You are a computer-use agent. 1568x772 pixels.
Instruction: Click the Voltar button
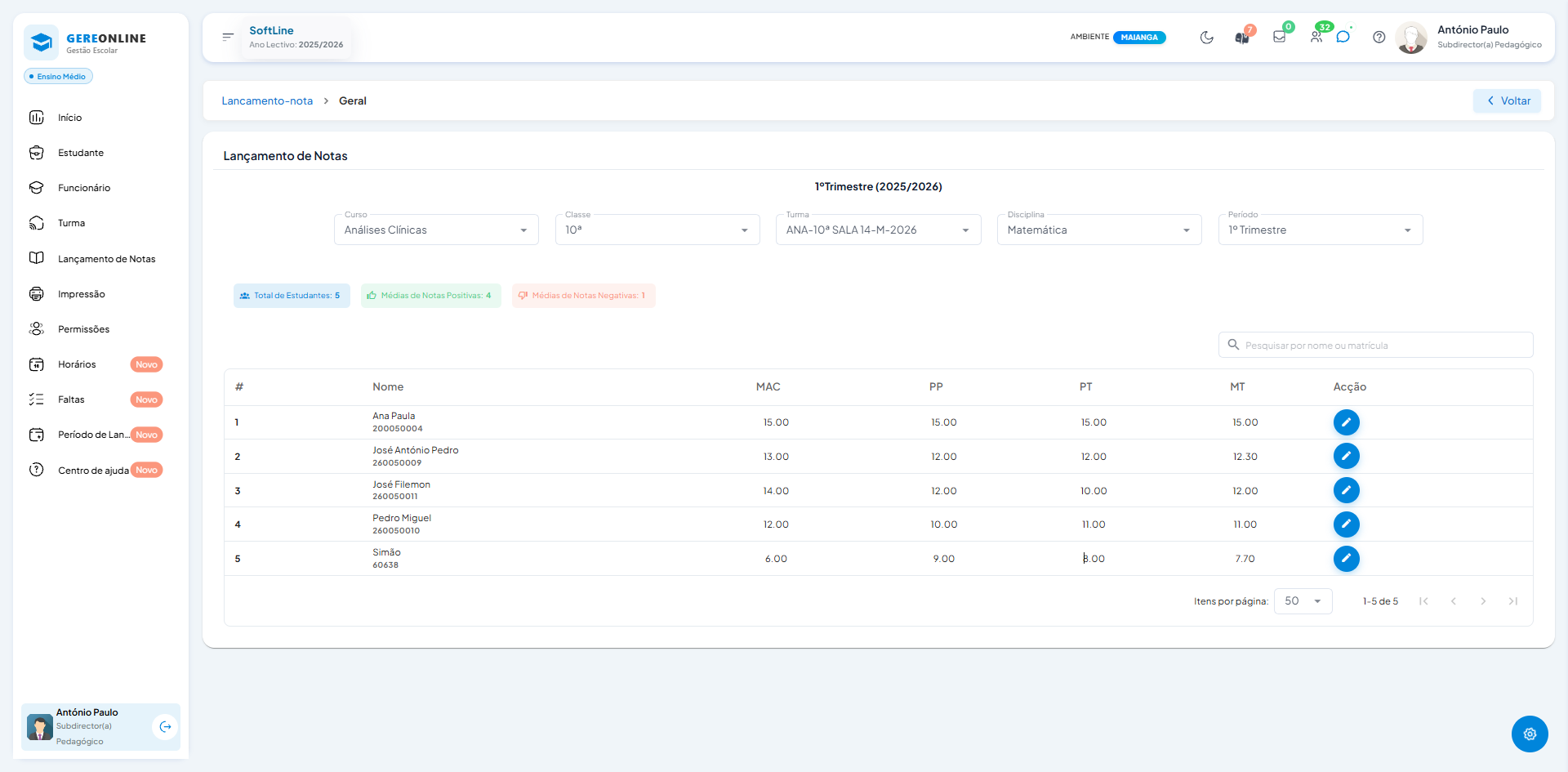pos(1507,101)
